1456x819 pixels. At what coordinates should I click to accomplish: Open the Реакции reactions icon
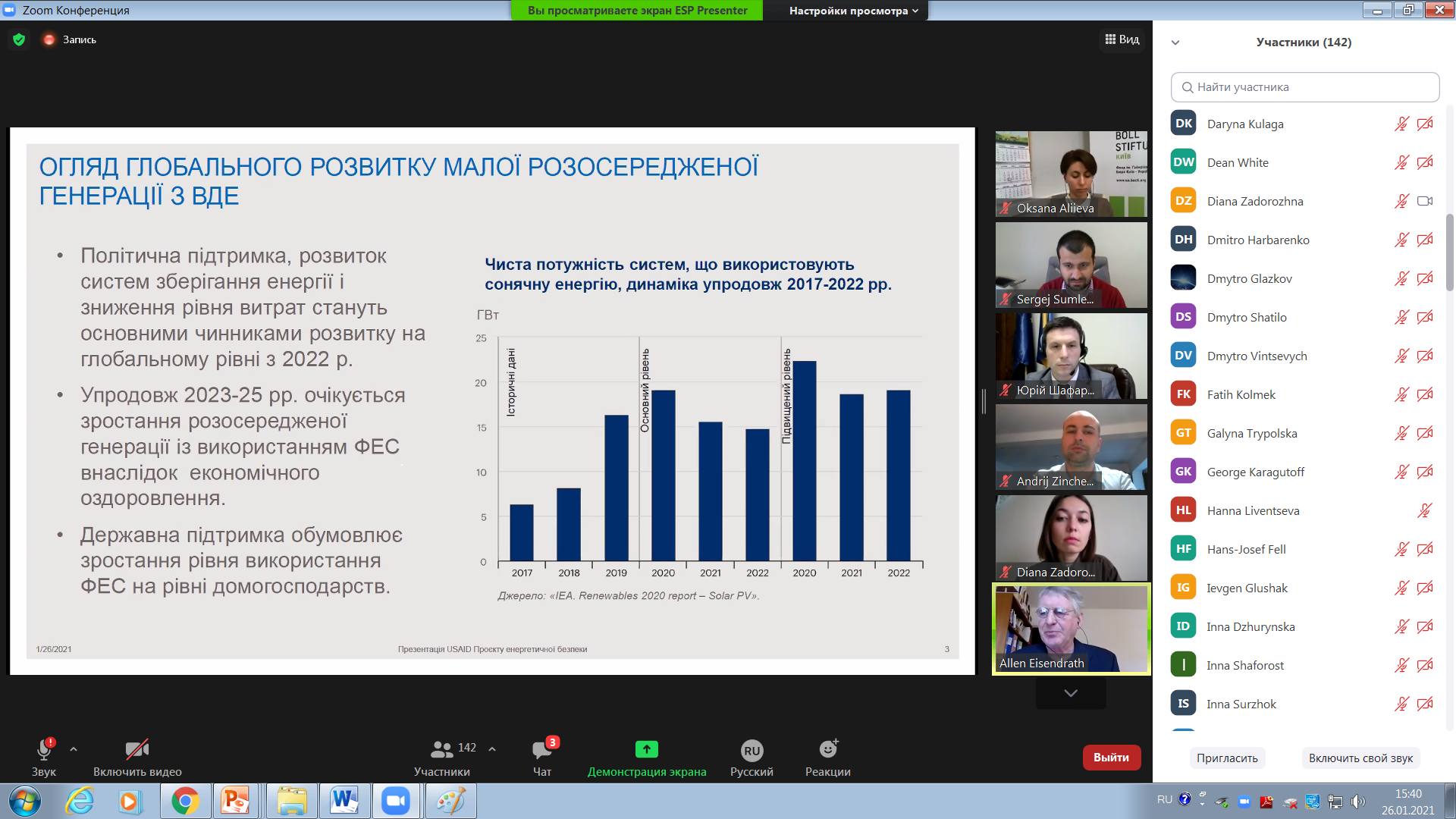(828, 750)
